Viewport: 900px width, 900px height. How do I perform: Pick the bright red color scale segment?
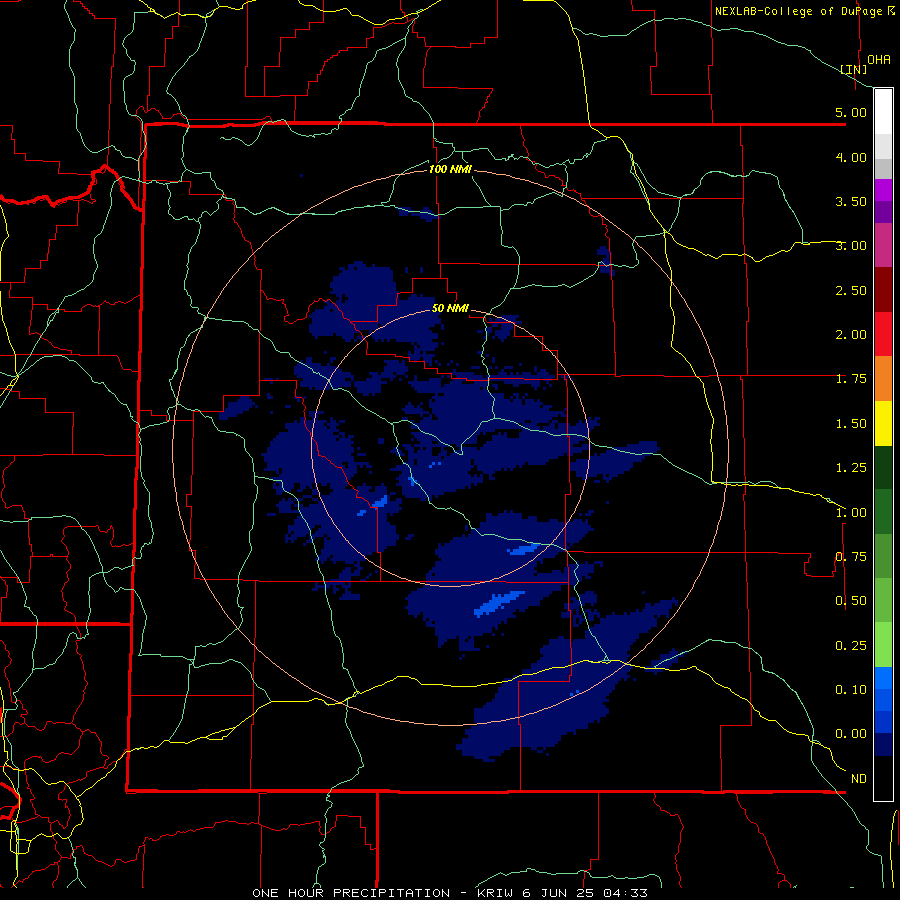[x=883, y=334]
